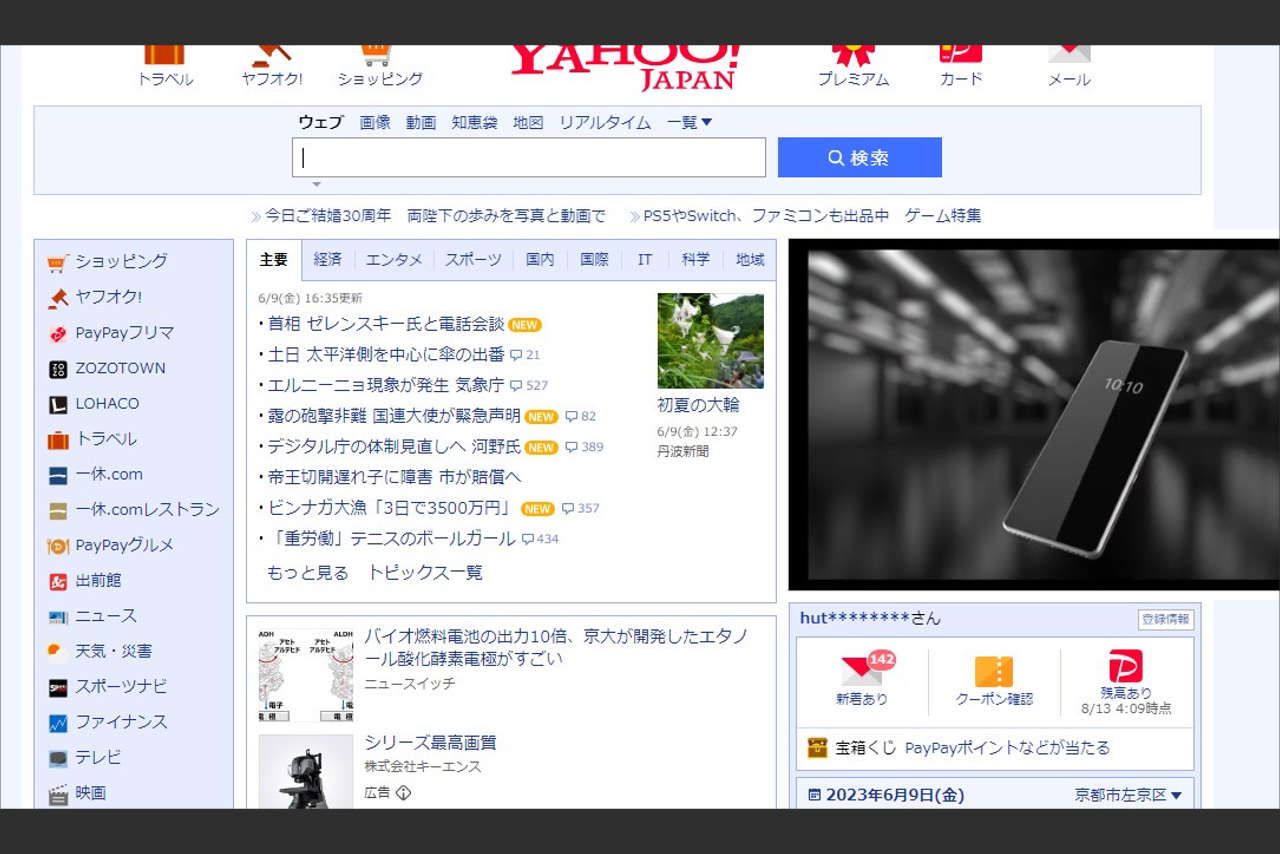Open the ZOZOTOWN sidebar icon

click(x=58, y=369)
